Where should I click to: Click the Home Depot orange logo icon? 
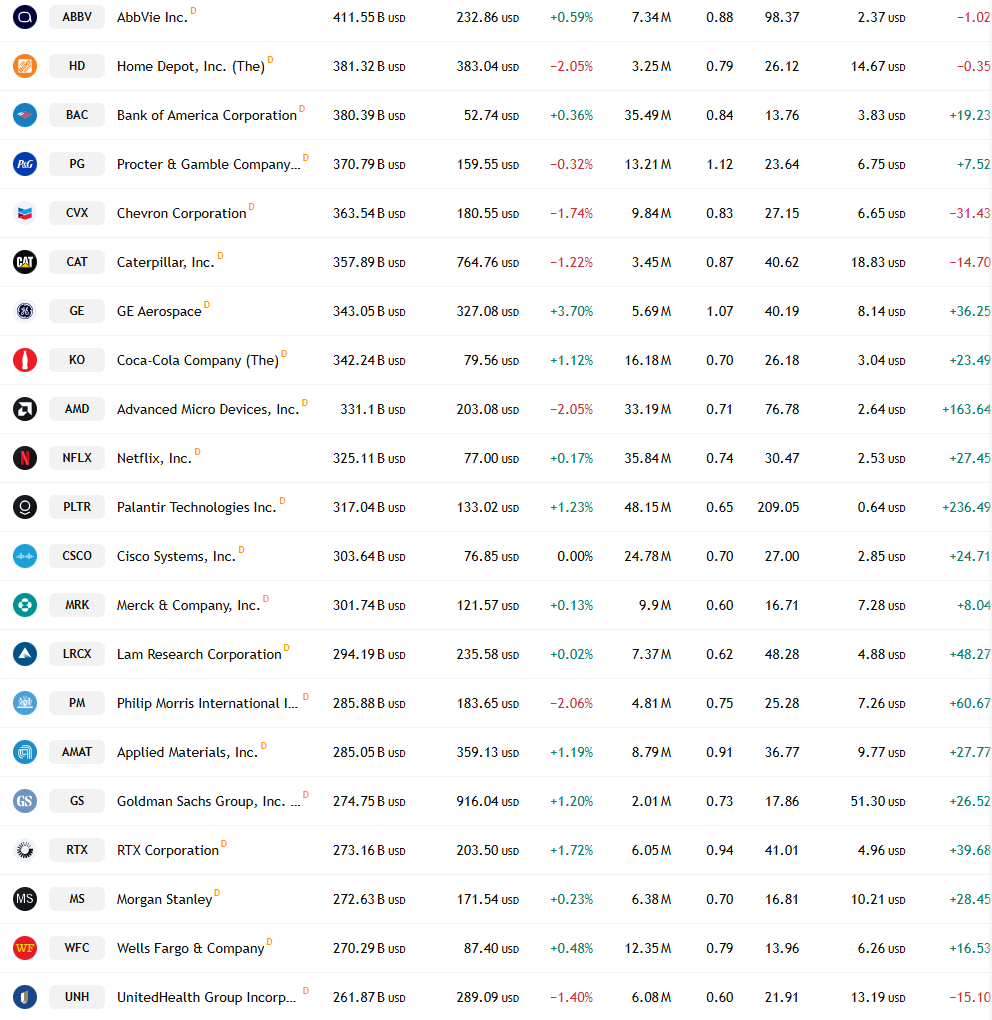coord(25,66)
